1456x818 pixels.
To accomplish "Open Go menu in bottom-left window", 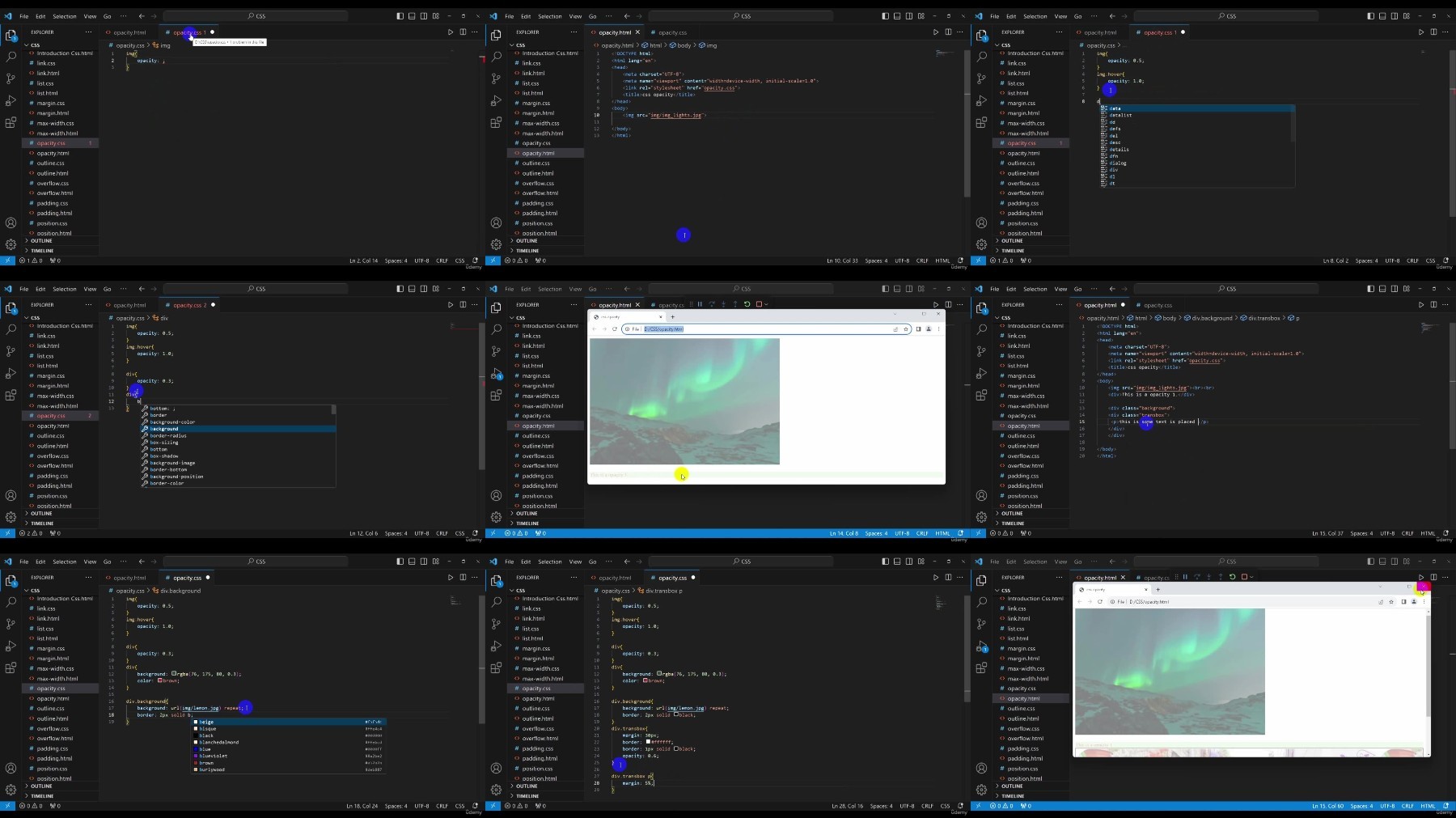I will tap(108, 562).
